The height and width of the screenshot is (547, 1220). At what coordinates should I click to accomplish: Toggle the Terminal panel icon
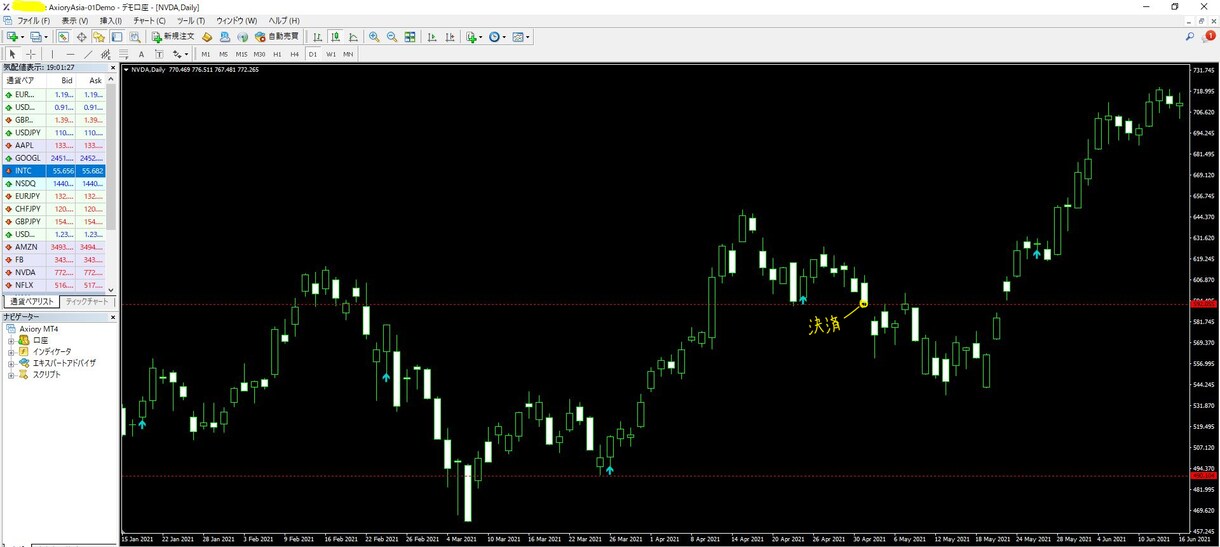(117, 37)
